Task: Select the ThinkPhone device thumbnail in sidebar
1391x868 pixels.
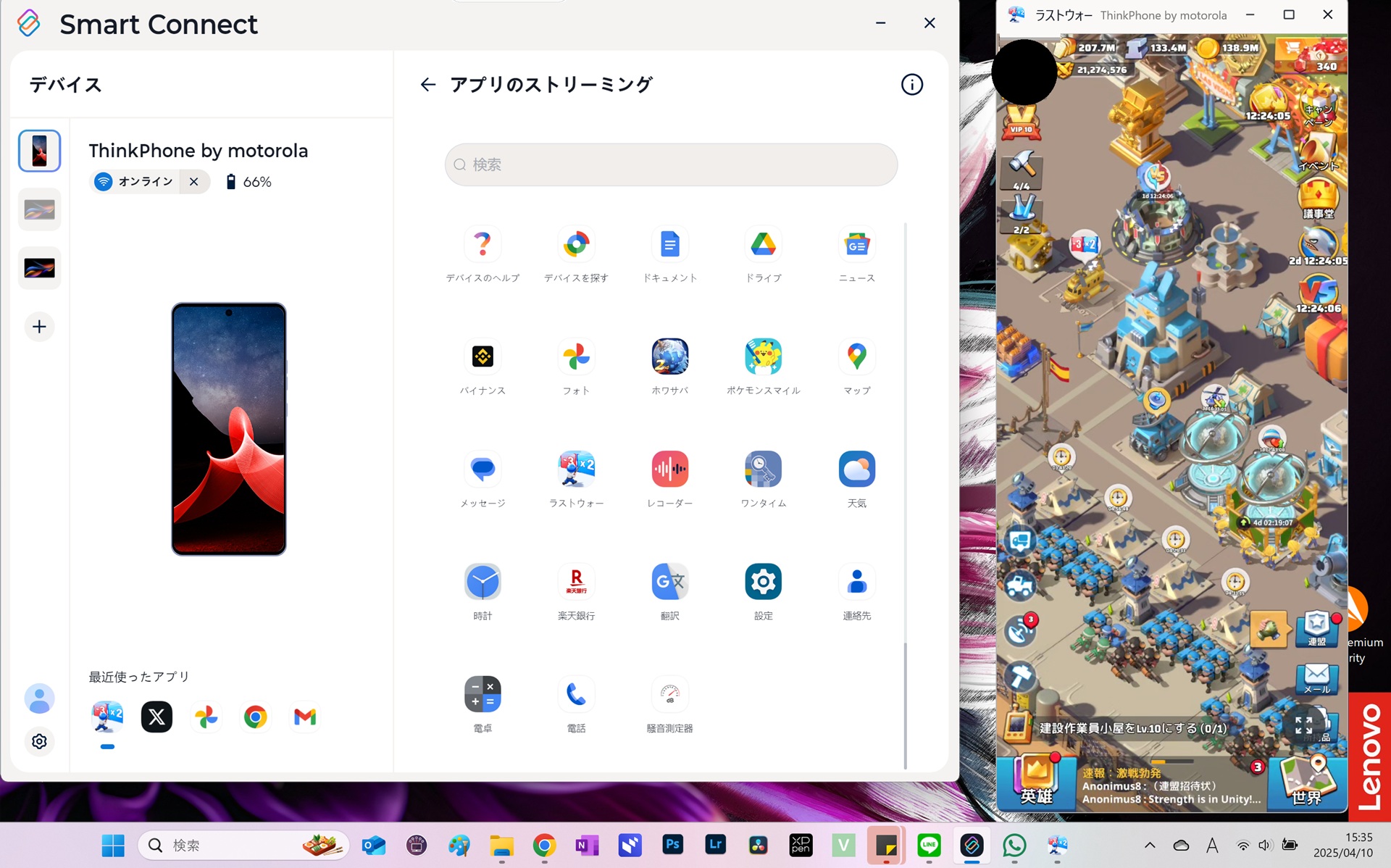Action: point(39,151)
